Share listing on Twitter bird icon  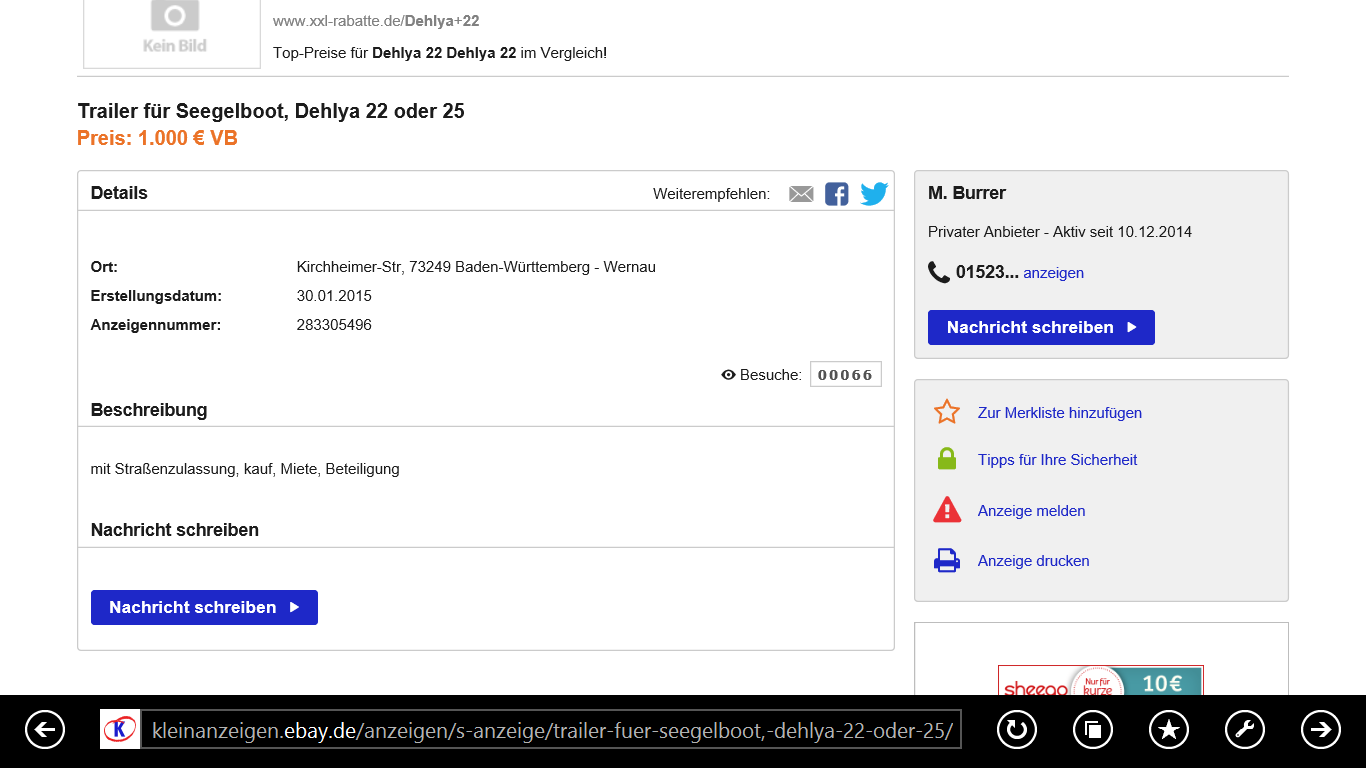point(874,194)
